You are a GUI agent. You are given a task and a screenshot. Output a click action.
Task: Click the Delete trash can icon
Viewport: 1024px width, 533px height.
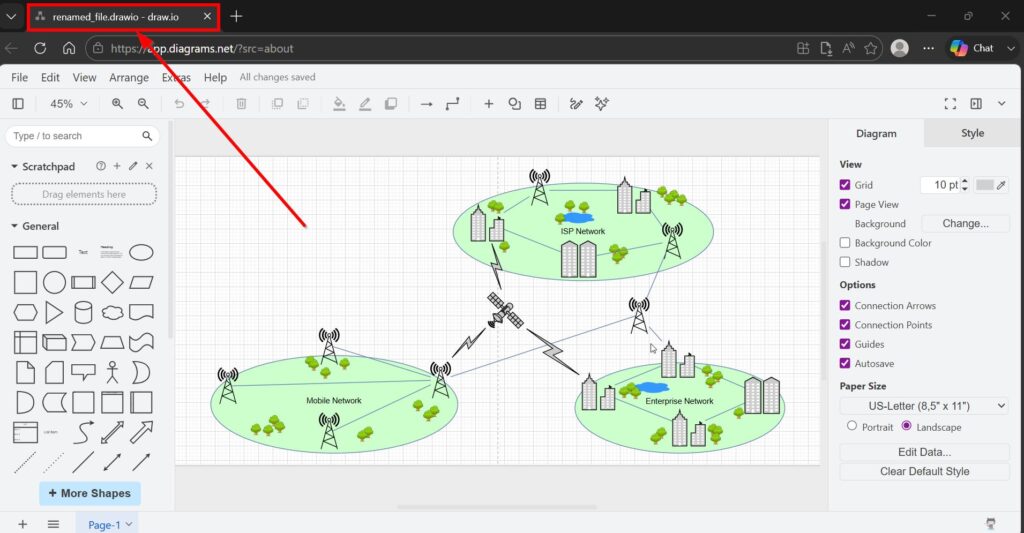pos(241,104)
